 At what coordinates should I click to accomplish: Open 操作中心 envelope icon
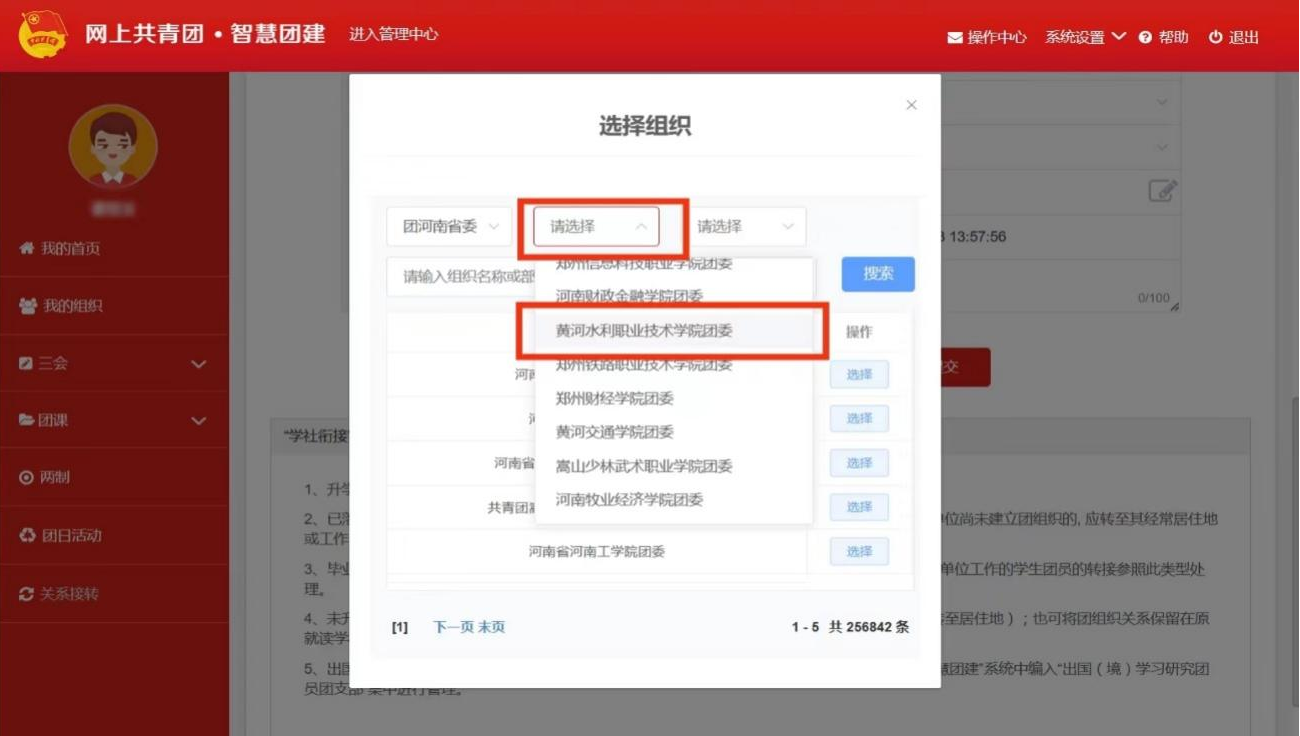pyautogui.click(x=955, y=38)
